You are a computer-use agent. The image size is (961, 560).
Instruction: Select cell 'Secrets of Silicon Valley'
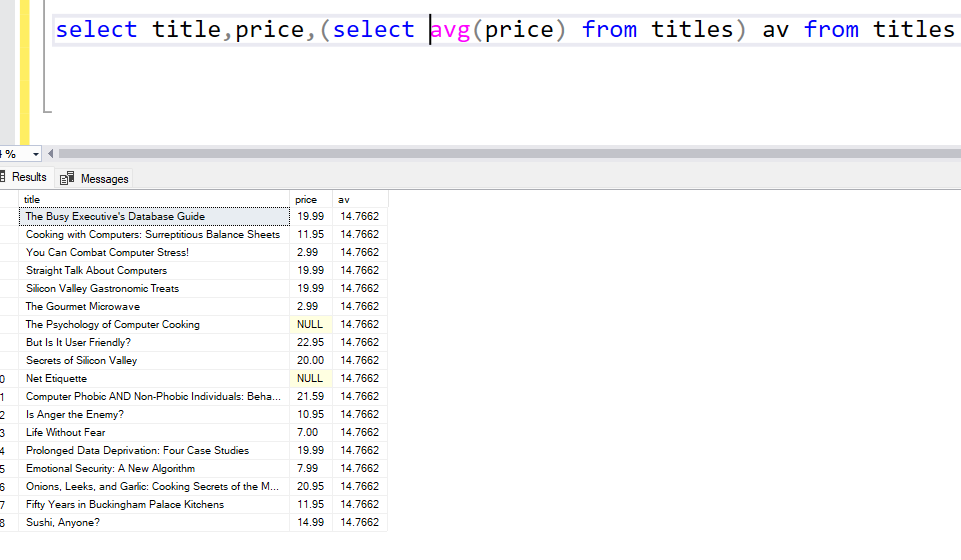click(154, 360)
